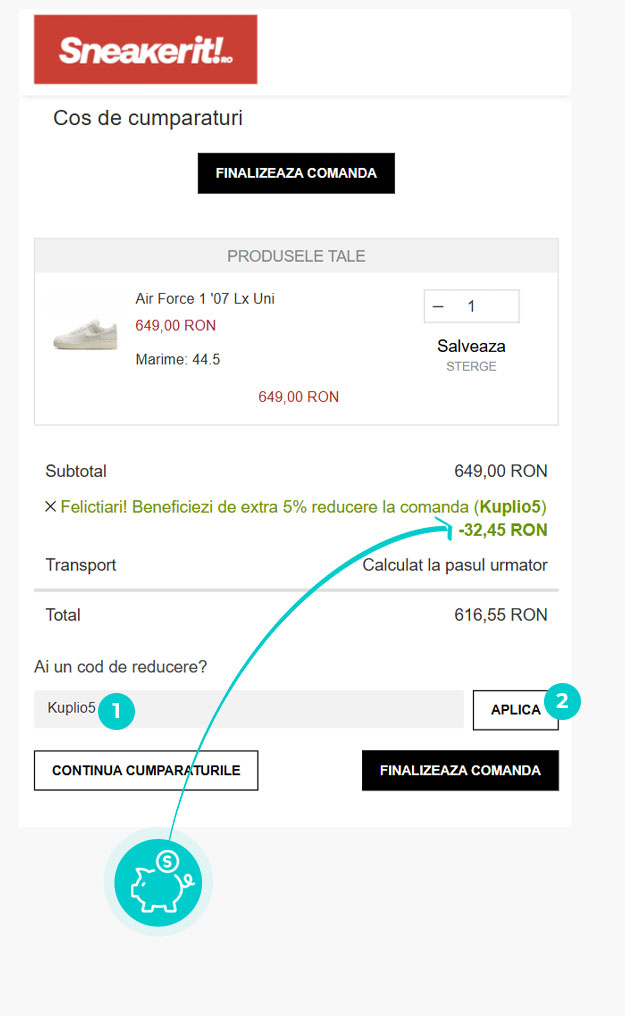Click Continua Cumparaturile to keep shopping
Viewport: 625px width, 1016px height.
(146, 771)
